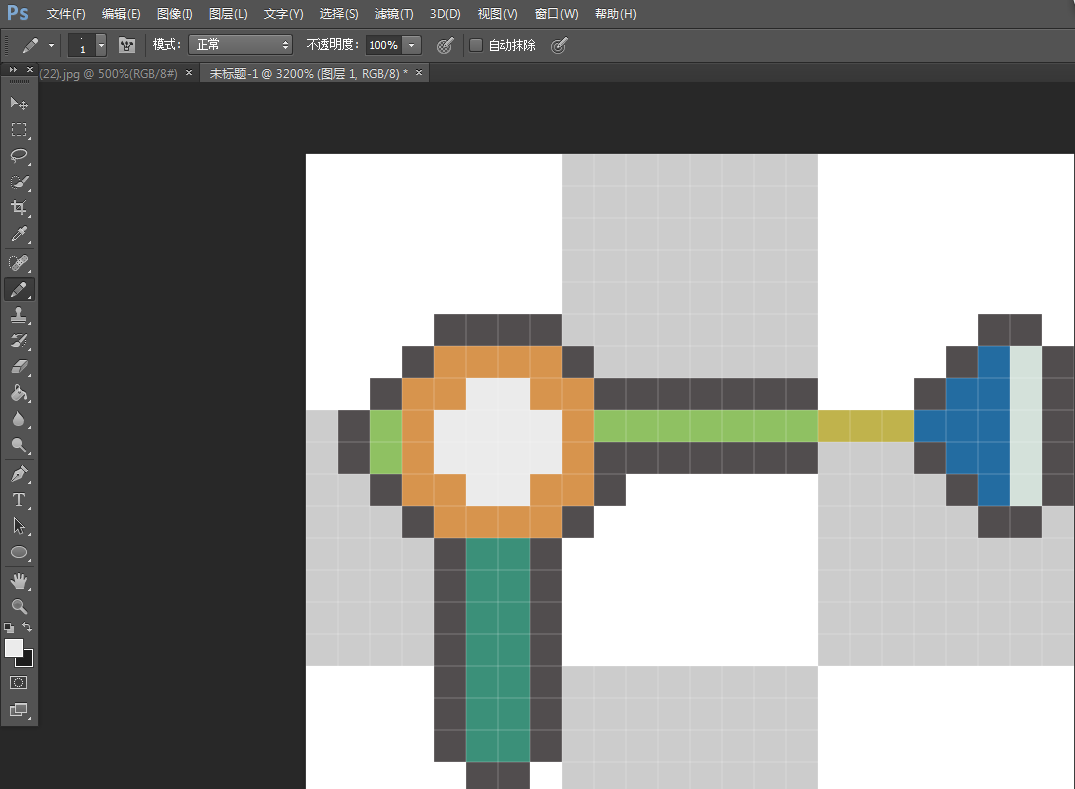Reset default foreground and background colors
Screen dimensions: 1075x789
pyautogui.click(x=9, y=627)
